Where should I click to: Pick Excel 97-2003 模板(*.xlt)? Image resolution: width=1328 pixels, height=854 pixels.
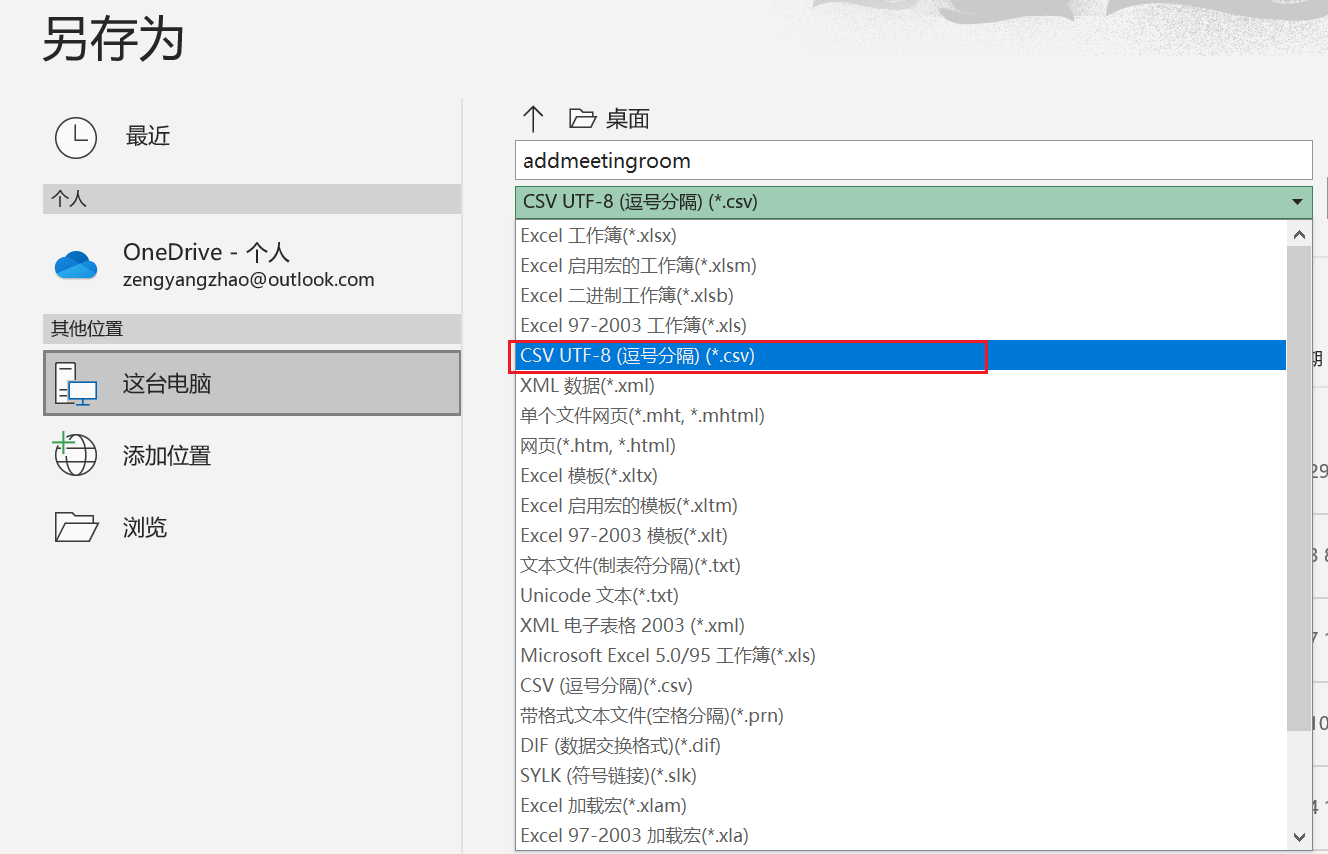tap(901, 536)
